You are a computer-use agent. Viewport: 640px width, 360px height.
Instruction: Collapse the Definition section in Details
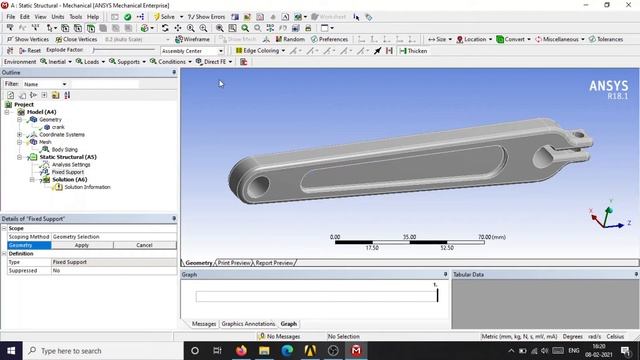coord(4,254)
